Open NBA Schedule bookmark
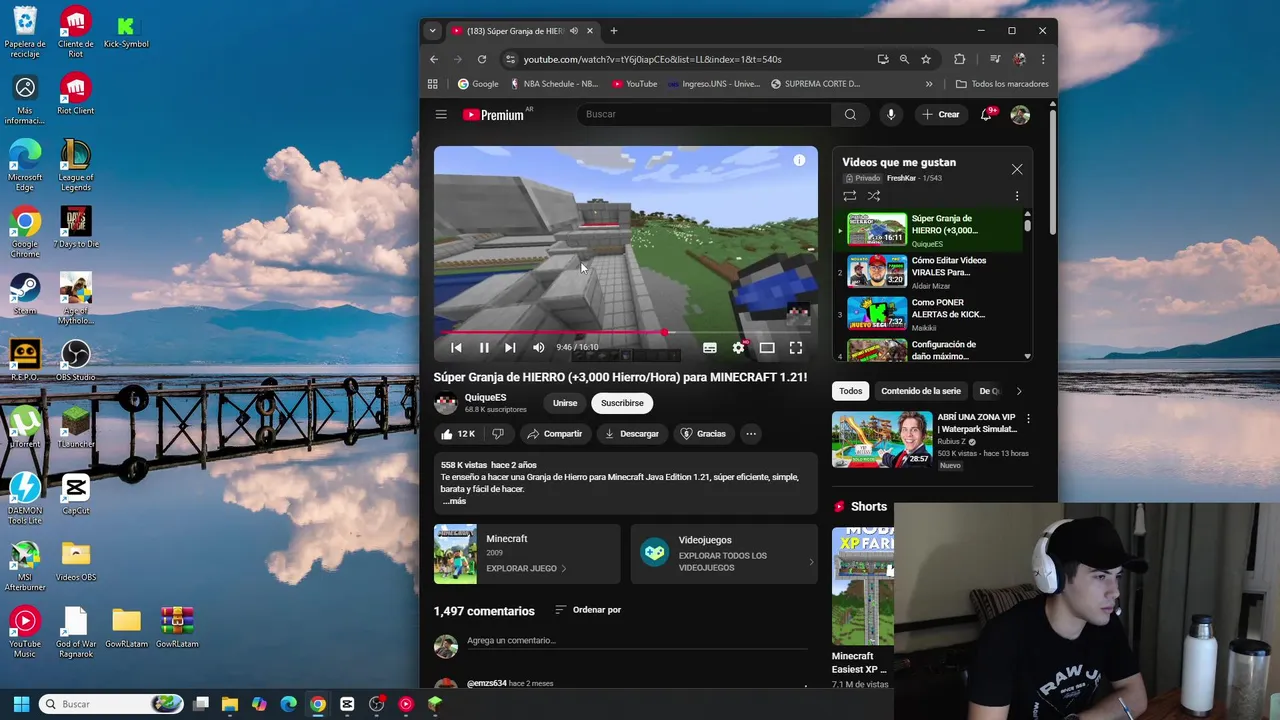This screenshot has width=1280, height=720. point(554,84)
